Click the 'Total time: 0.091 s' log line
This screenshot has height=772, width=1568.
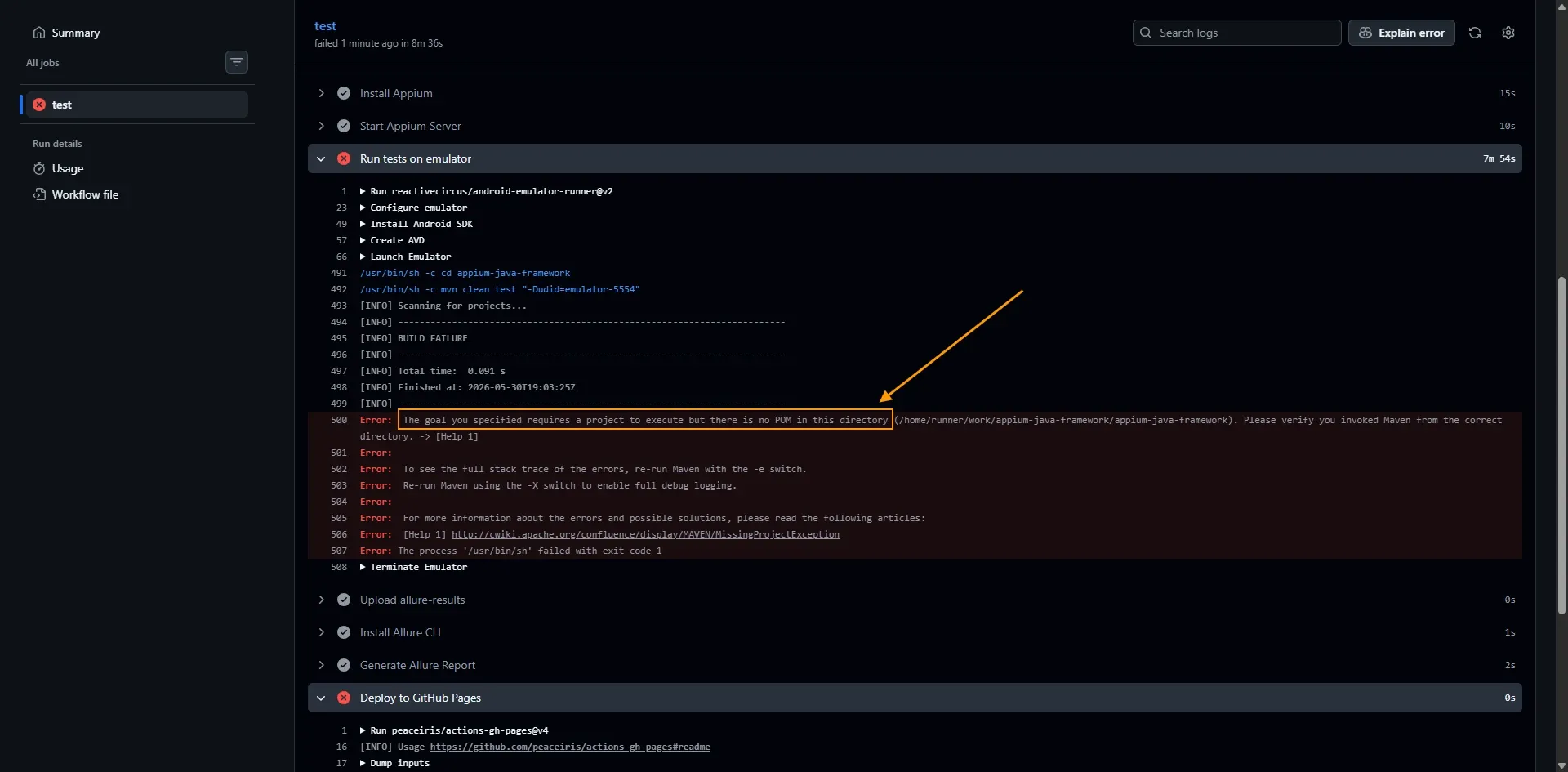[433, 371]
